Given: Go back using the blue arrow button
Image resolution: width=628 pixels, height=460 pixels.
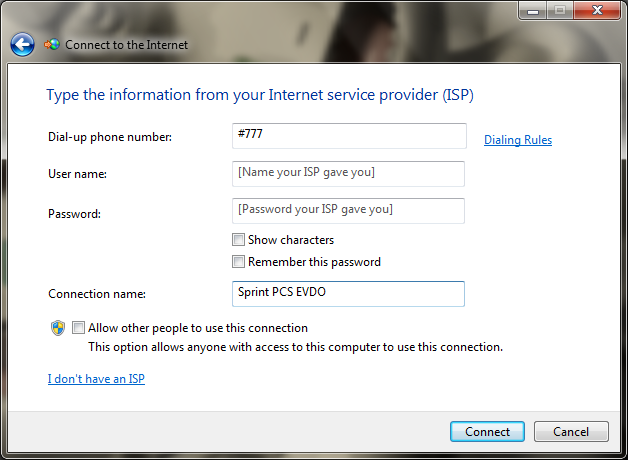Looking at the screenshot, I should [x=22, y=44].
